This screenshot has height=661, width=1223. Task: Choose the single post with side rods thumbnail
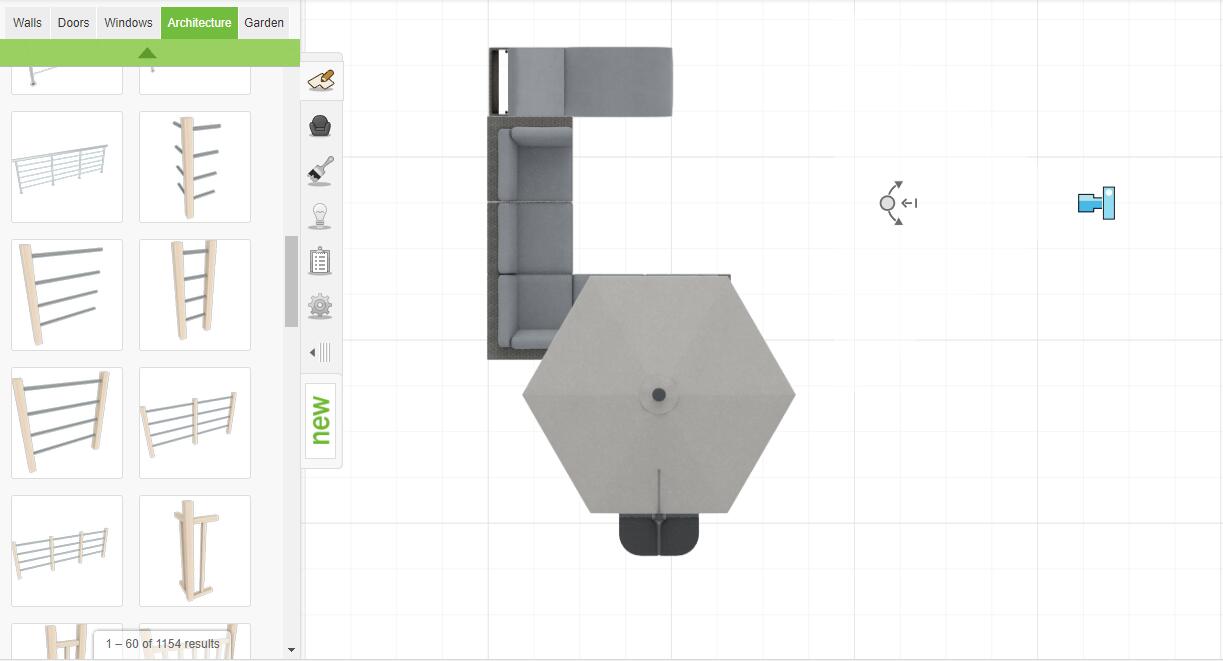click(195, 167)
